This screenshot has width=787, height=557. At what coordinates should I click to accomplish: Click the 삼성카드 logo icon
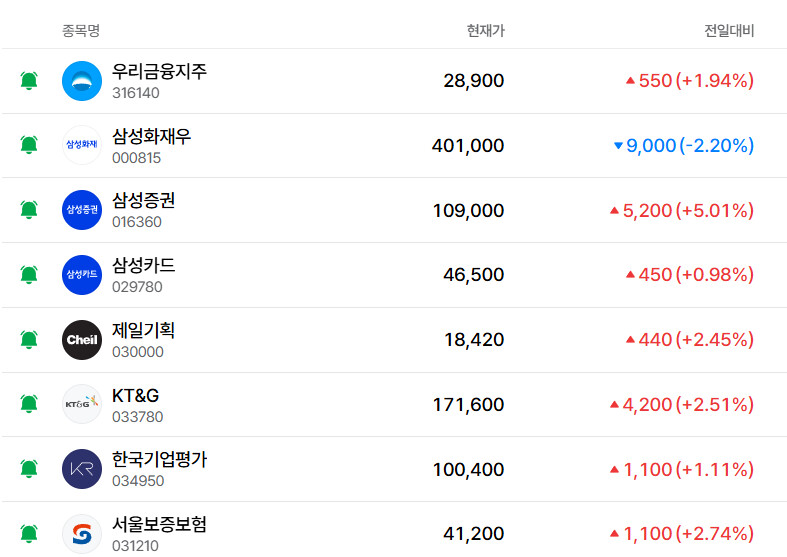(x=82, y=274)
